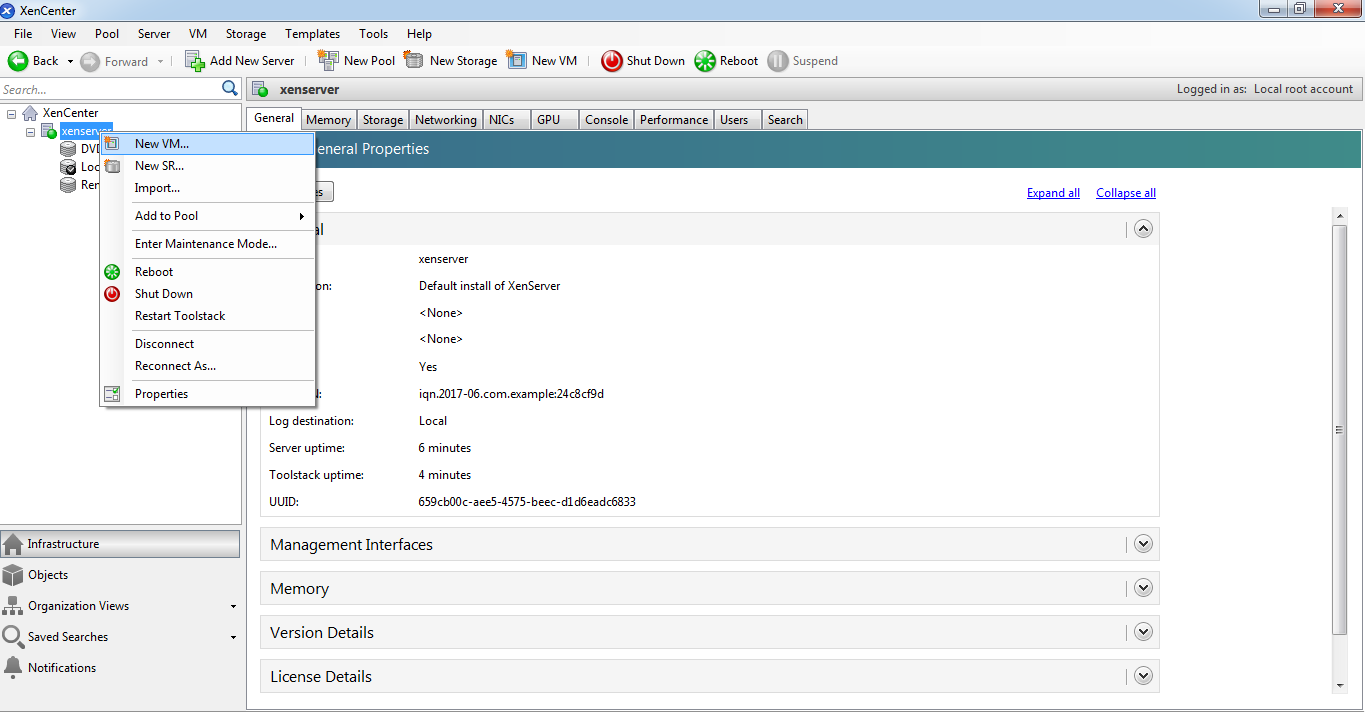This screenshot has height=712, width=1365.
Task: Click into the Search... input field
Action: click(x=110, y=89)
